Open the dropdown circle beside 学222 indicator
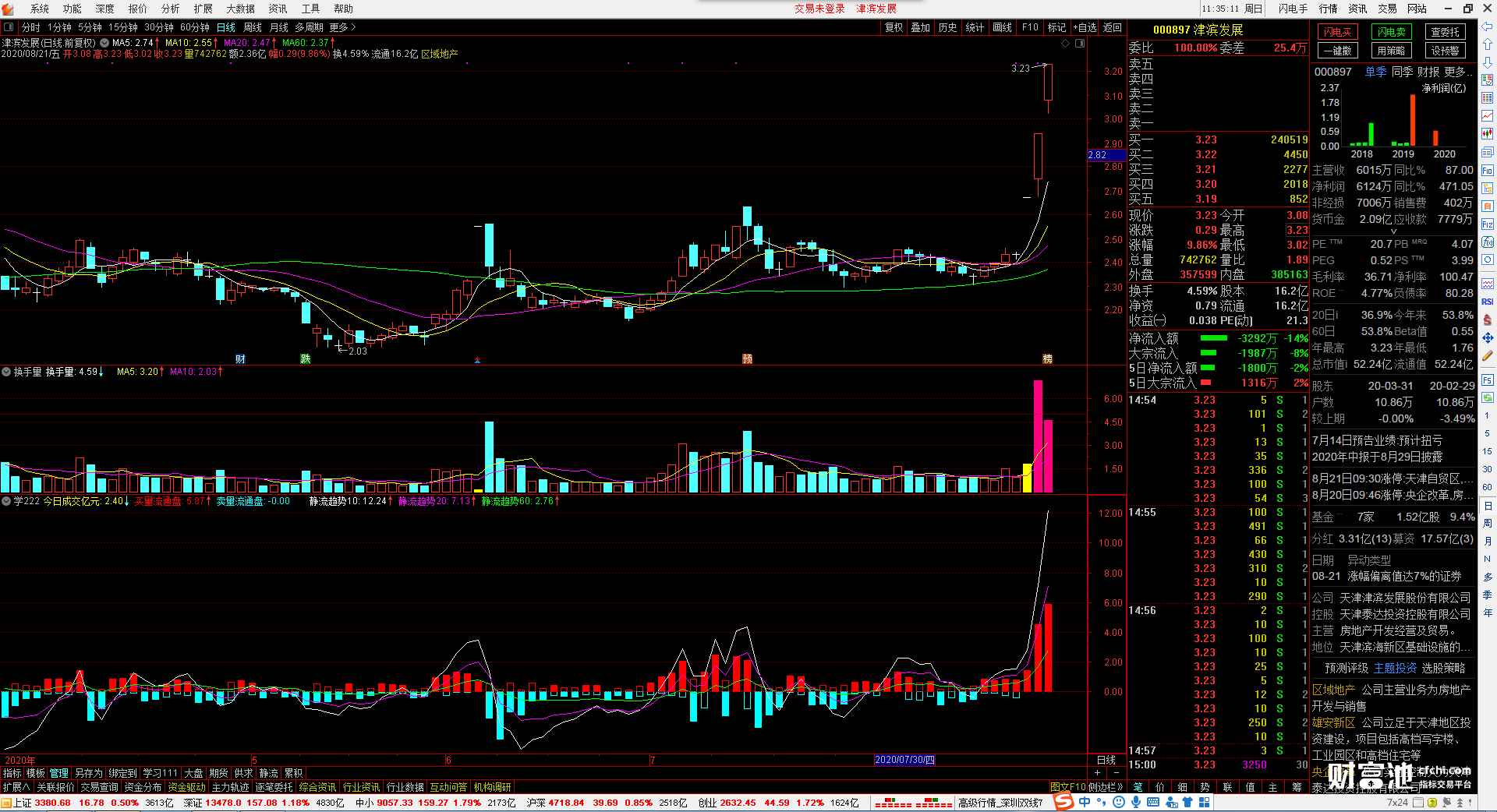The height and width of the screenshot is (812, 1497). 6,501
